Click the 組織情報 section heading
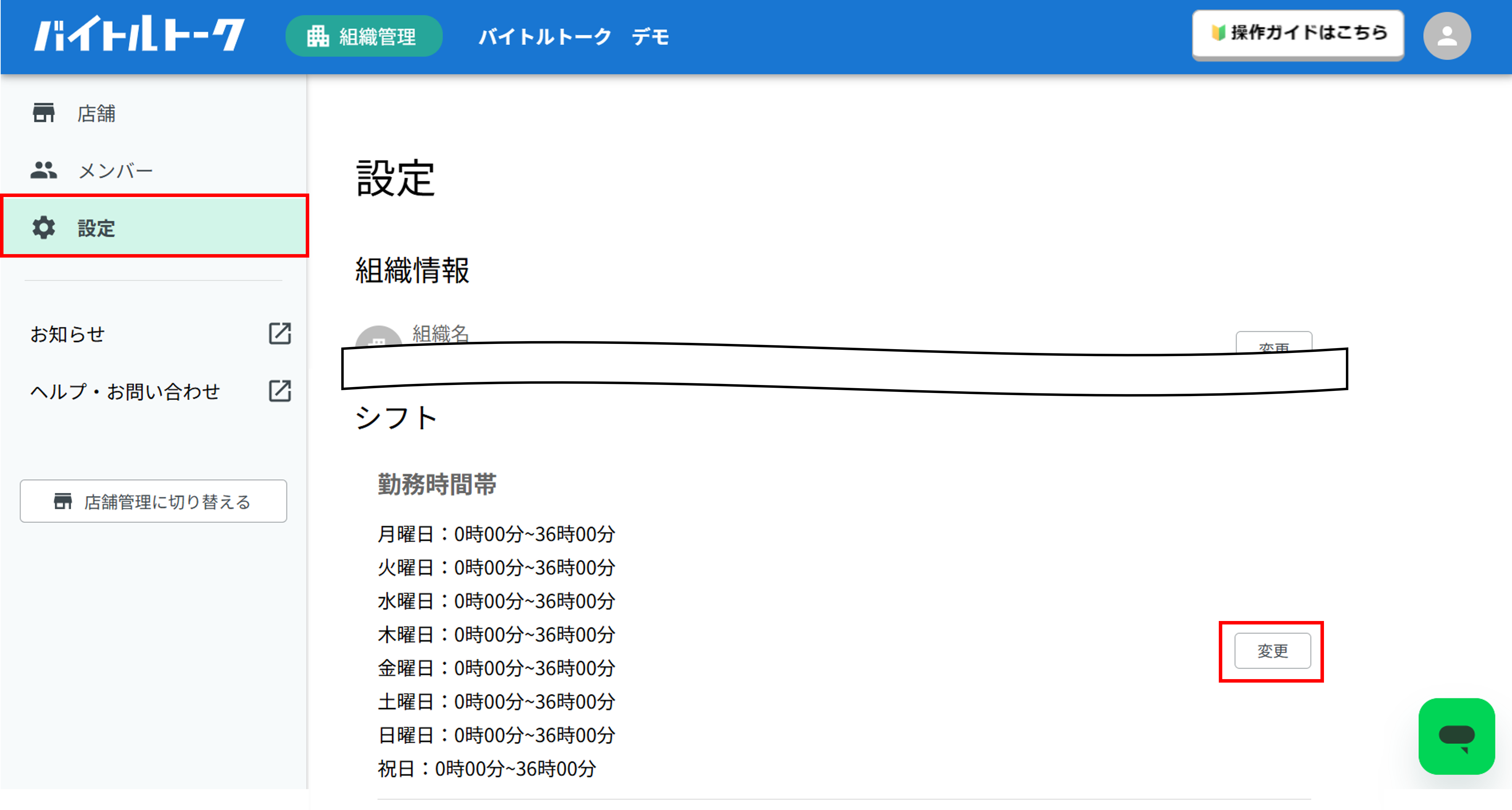Image resolution: width=1512 pixels, height=810 pixels. point(412,270)
